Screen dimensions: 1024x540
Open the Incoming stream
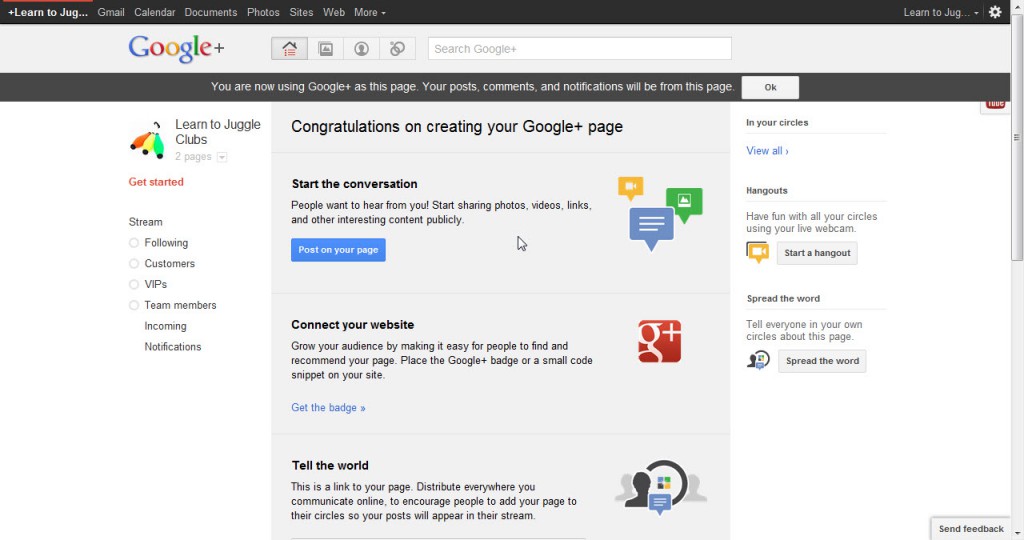[165, 326]
